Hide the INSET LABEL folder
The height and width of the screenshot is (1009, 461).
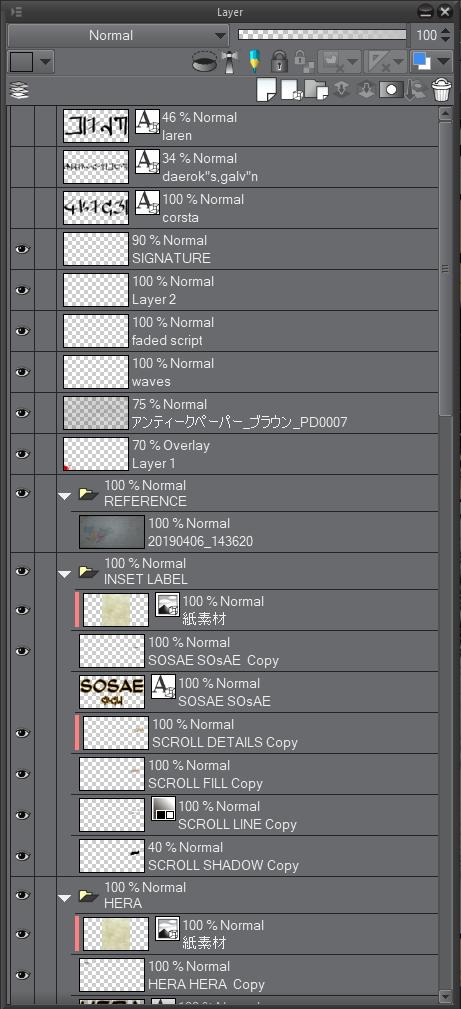tap(23, 571)
